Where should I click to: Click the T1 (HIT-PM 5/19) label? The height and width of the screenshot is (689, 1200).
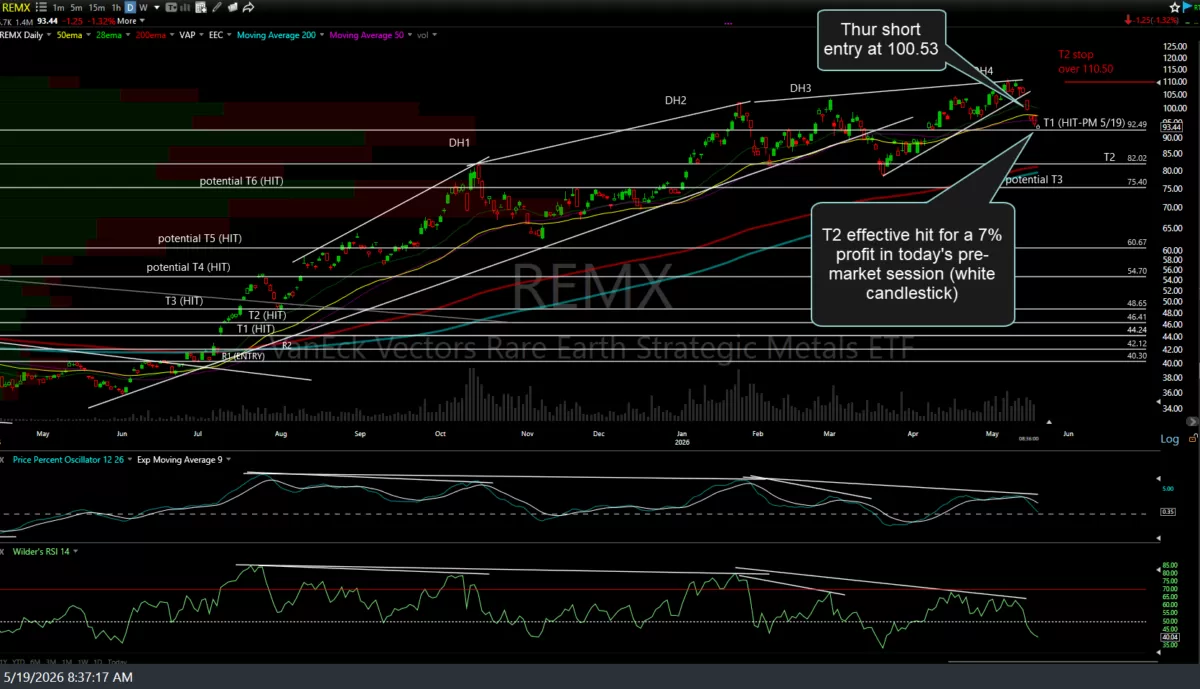point(1083,123)
